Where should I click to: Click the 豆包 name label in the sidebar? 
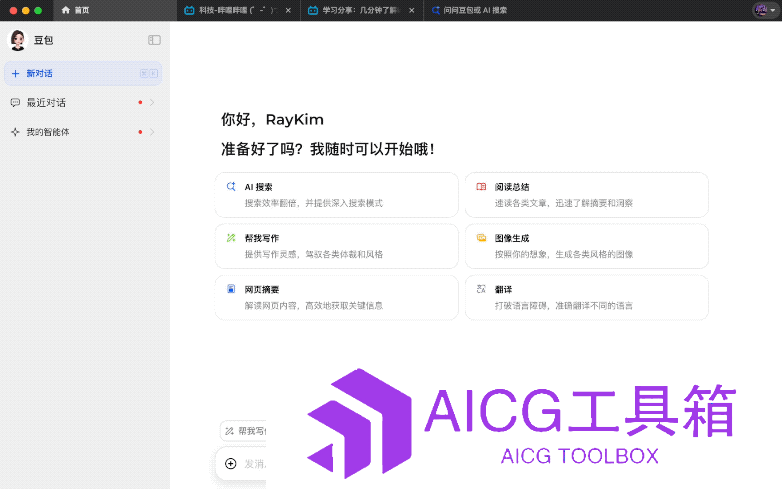43,40
